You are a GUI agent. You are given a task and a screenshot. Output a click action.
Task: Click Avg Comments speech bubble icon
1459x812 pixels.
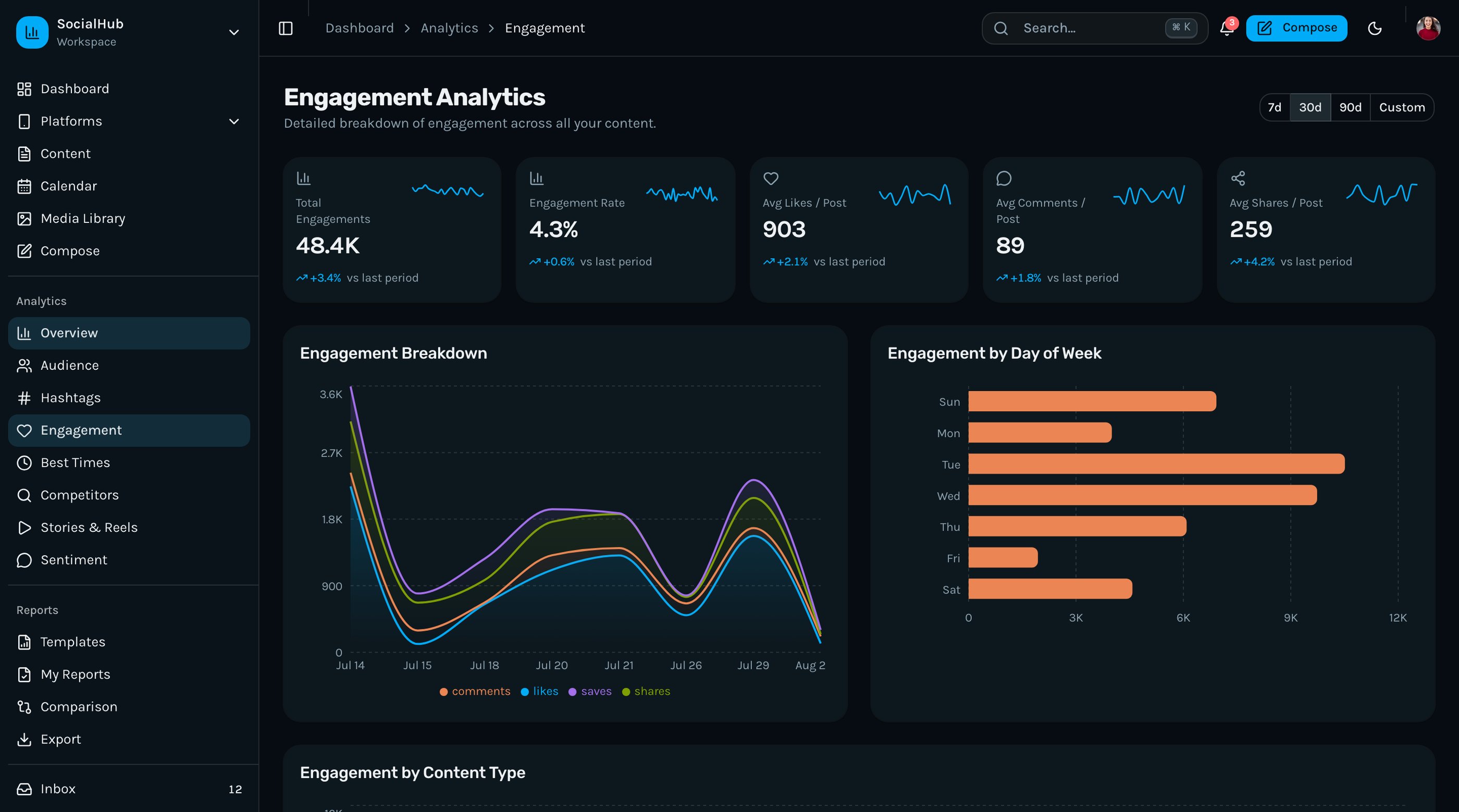(1004, 178)
